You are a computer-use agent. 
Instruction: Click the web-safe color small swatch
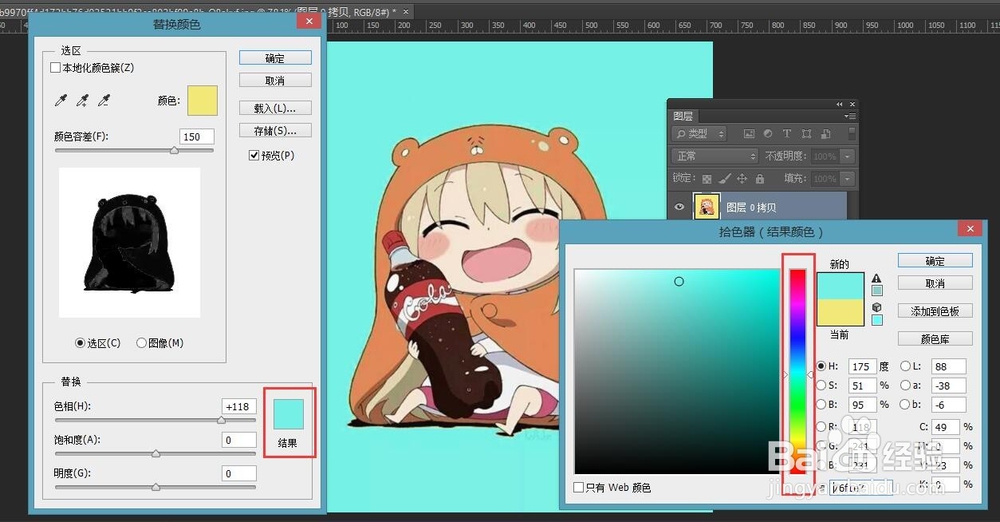(877, 320)
